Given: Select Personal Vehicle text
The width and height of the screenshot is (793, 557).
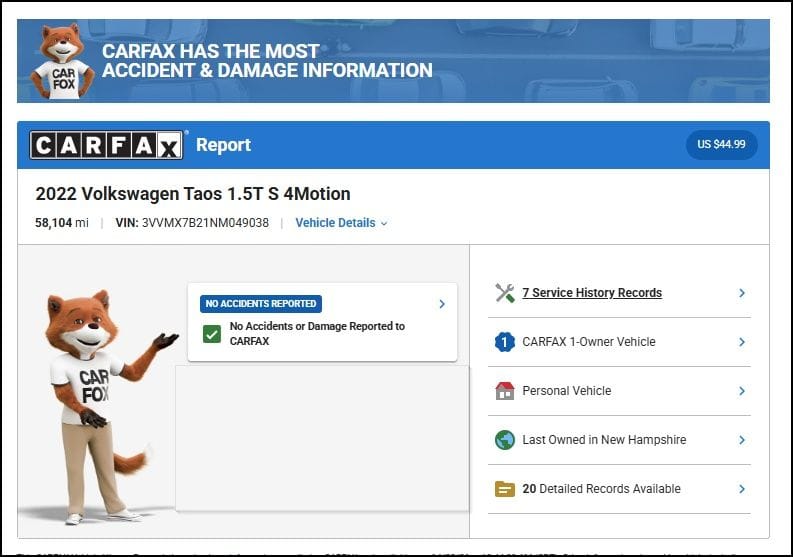Looking at the screenshot, I should point(566,391).
